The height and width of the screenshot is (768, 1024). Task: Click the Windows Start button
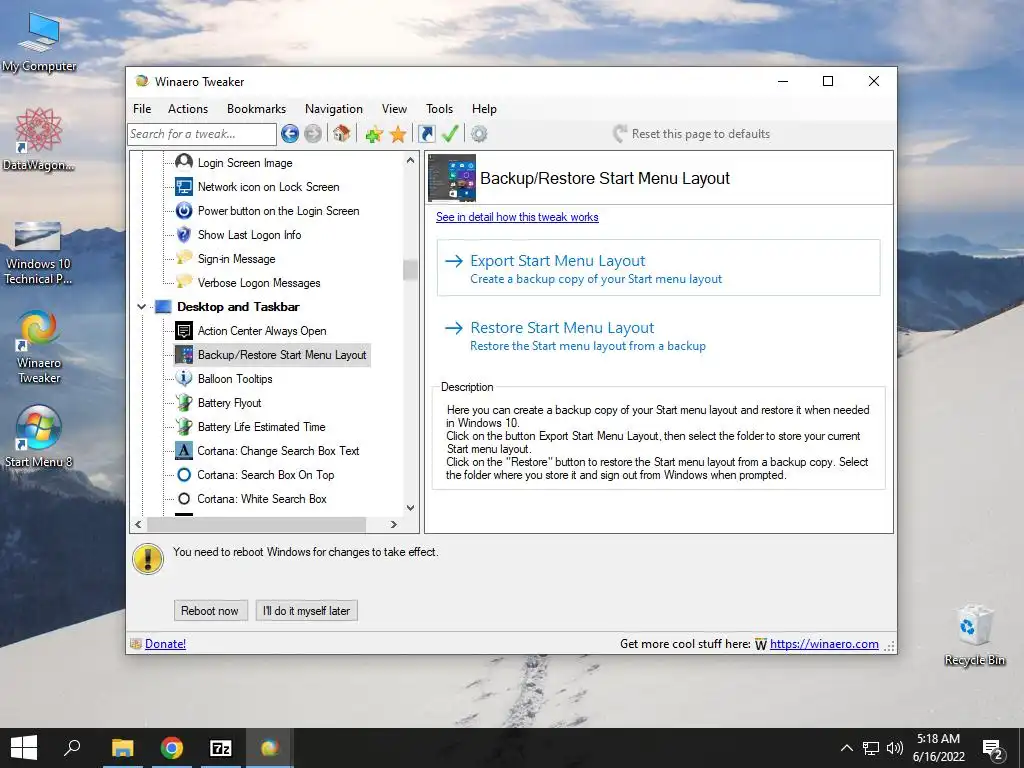(24, 748)
